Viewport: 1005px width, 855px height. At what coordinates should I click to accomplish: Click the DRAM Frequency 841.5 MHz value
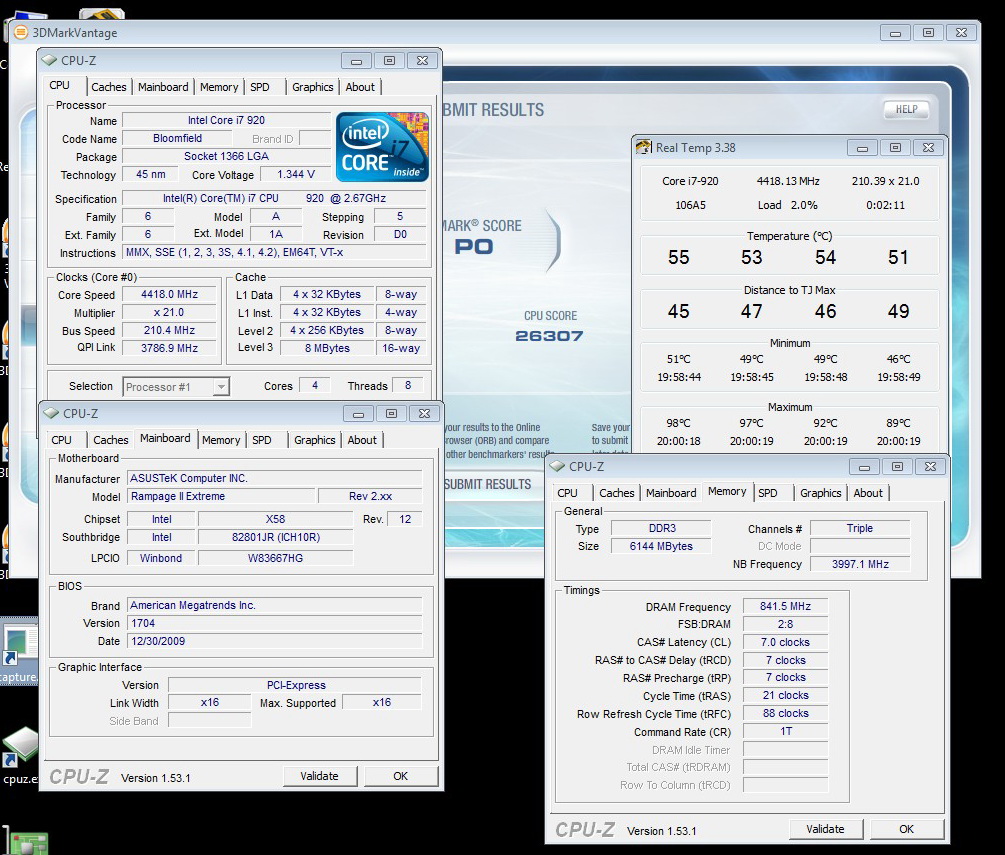[x=785, y=606]
